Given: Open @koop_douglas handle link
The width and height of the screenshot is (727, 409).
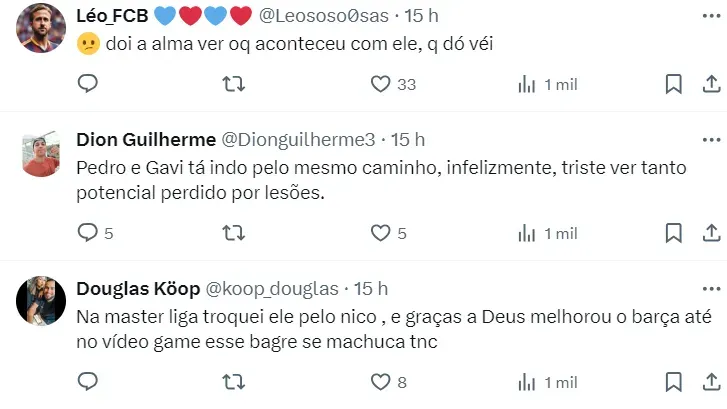Looking at the screenshot, I should point(272,288).
